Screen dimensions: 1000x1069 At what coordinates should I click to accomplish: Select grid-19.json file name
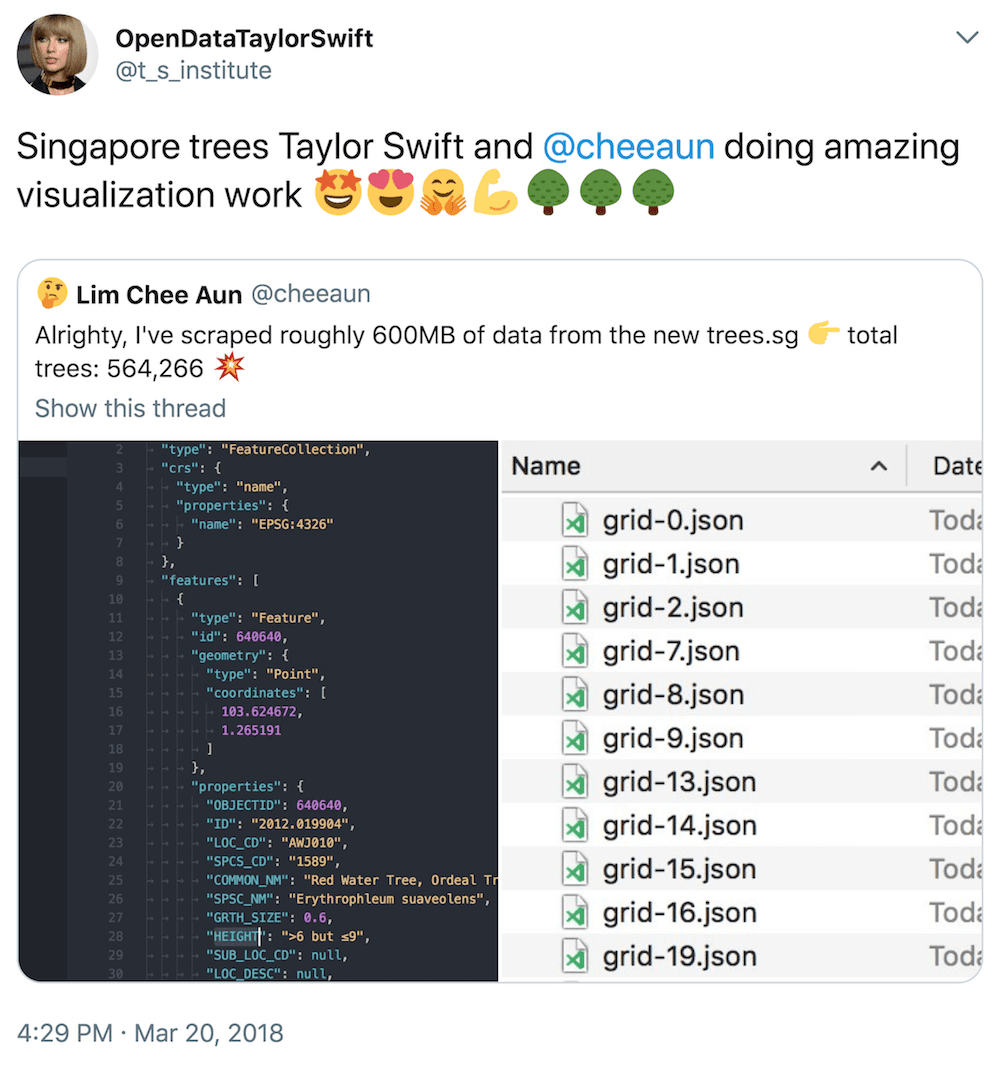coord(679,957)
